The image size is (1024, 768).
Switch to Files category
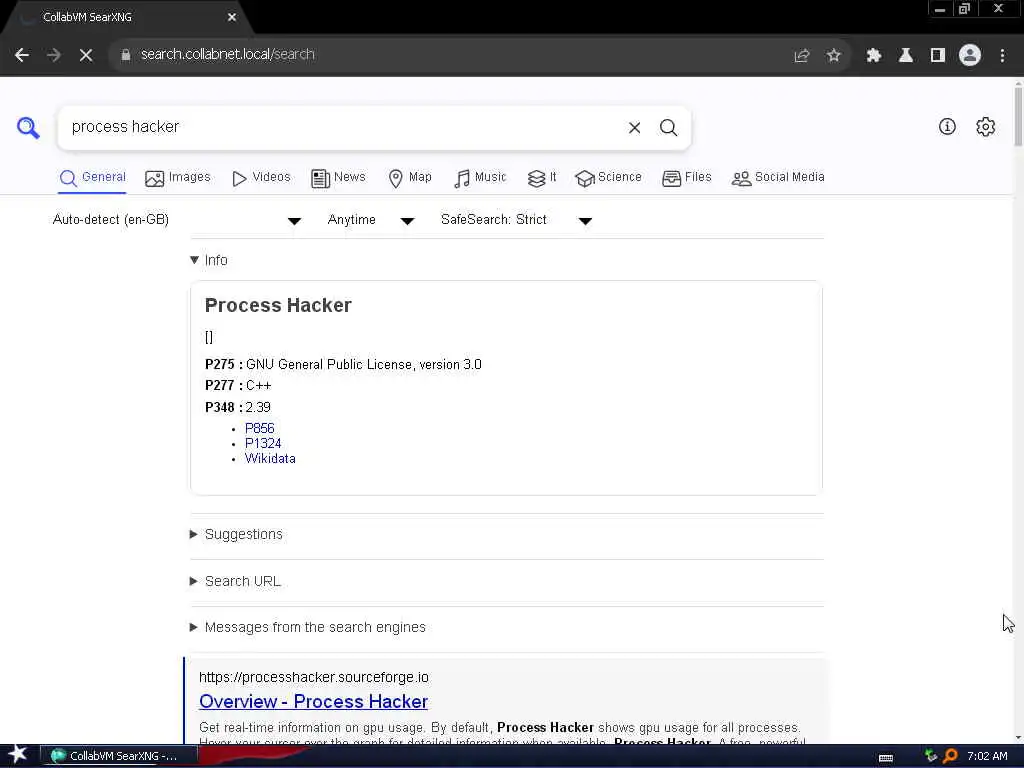[686, 178]
